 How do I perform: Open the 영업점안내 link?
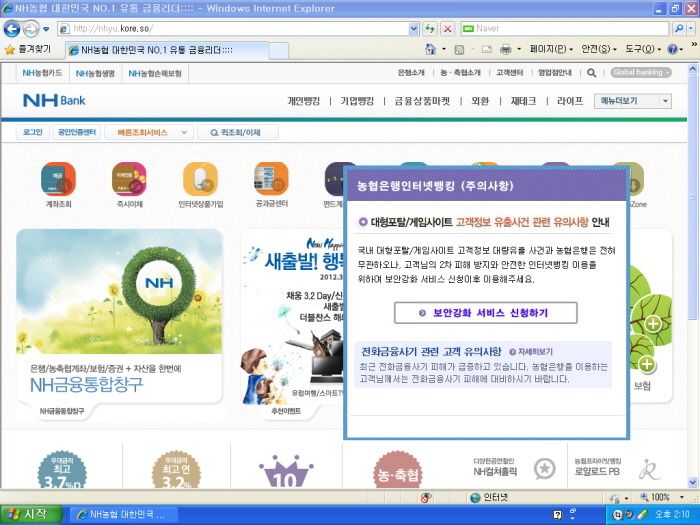pos(554,73)
